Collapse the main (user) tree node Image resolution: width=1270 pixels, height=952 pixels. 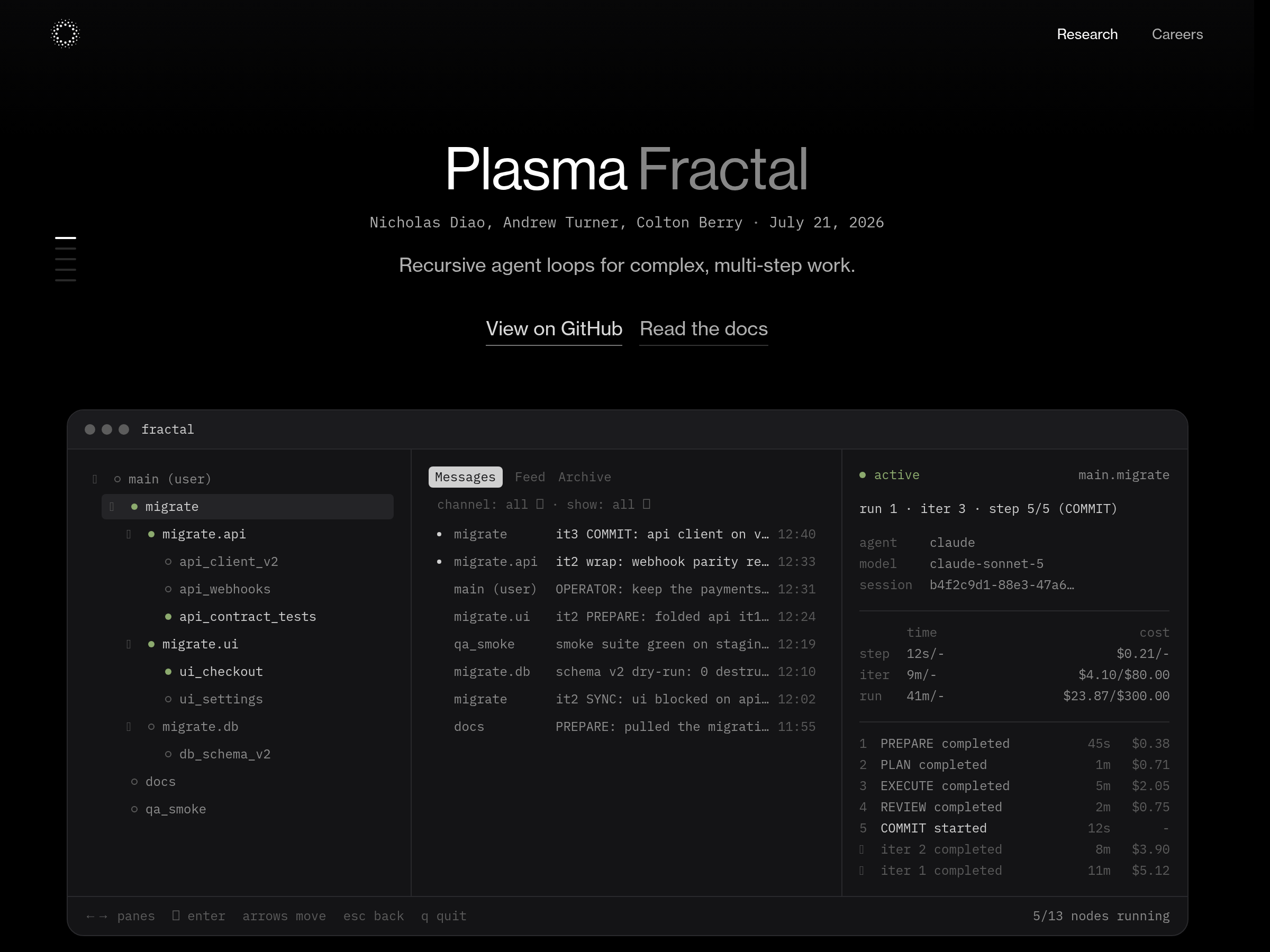95,479
